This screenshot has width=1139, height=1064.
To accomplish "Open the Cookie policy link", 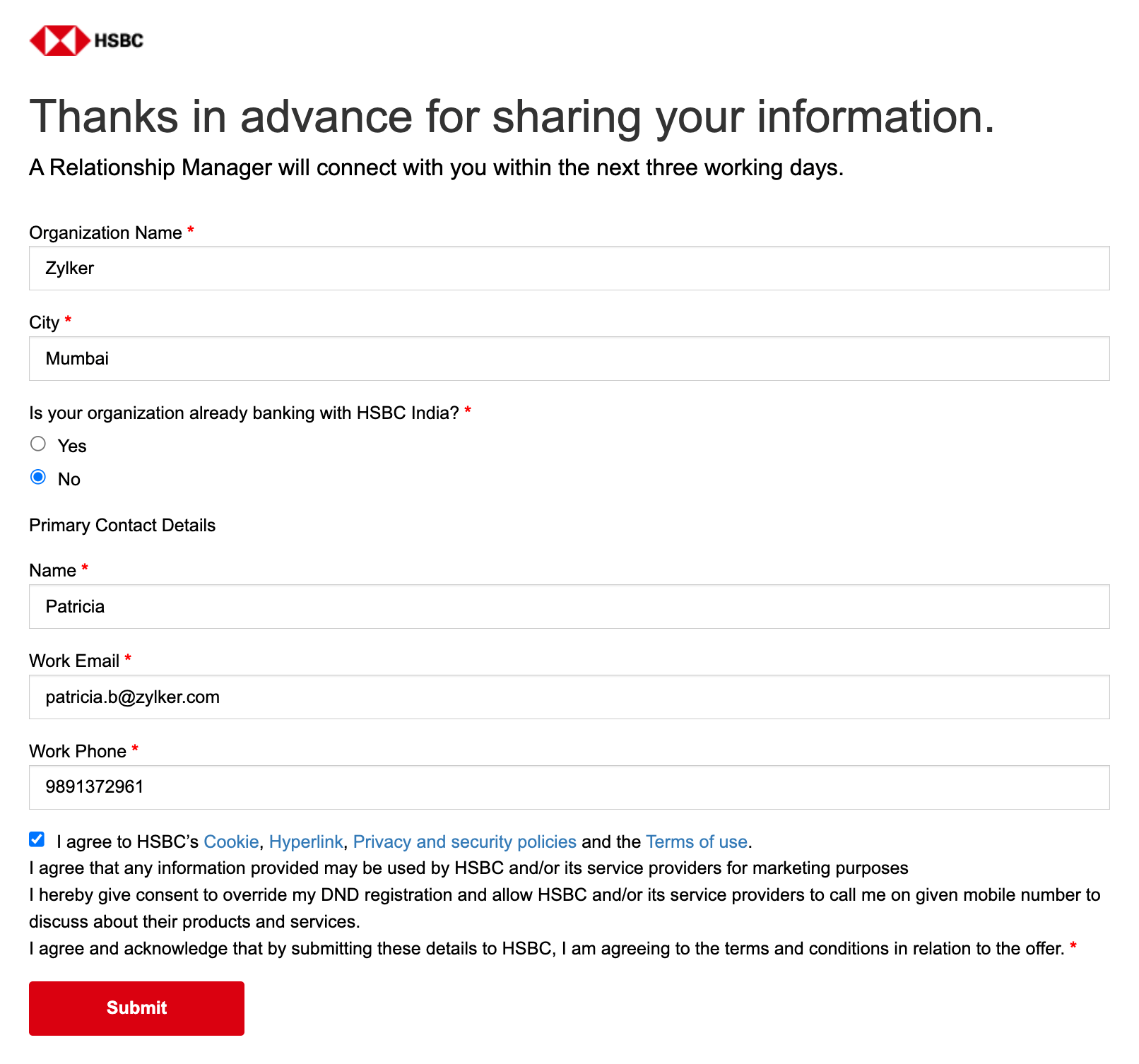I will (231, 841).
